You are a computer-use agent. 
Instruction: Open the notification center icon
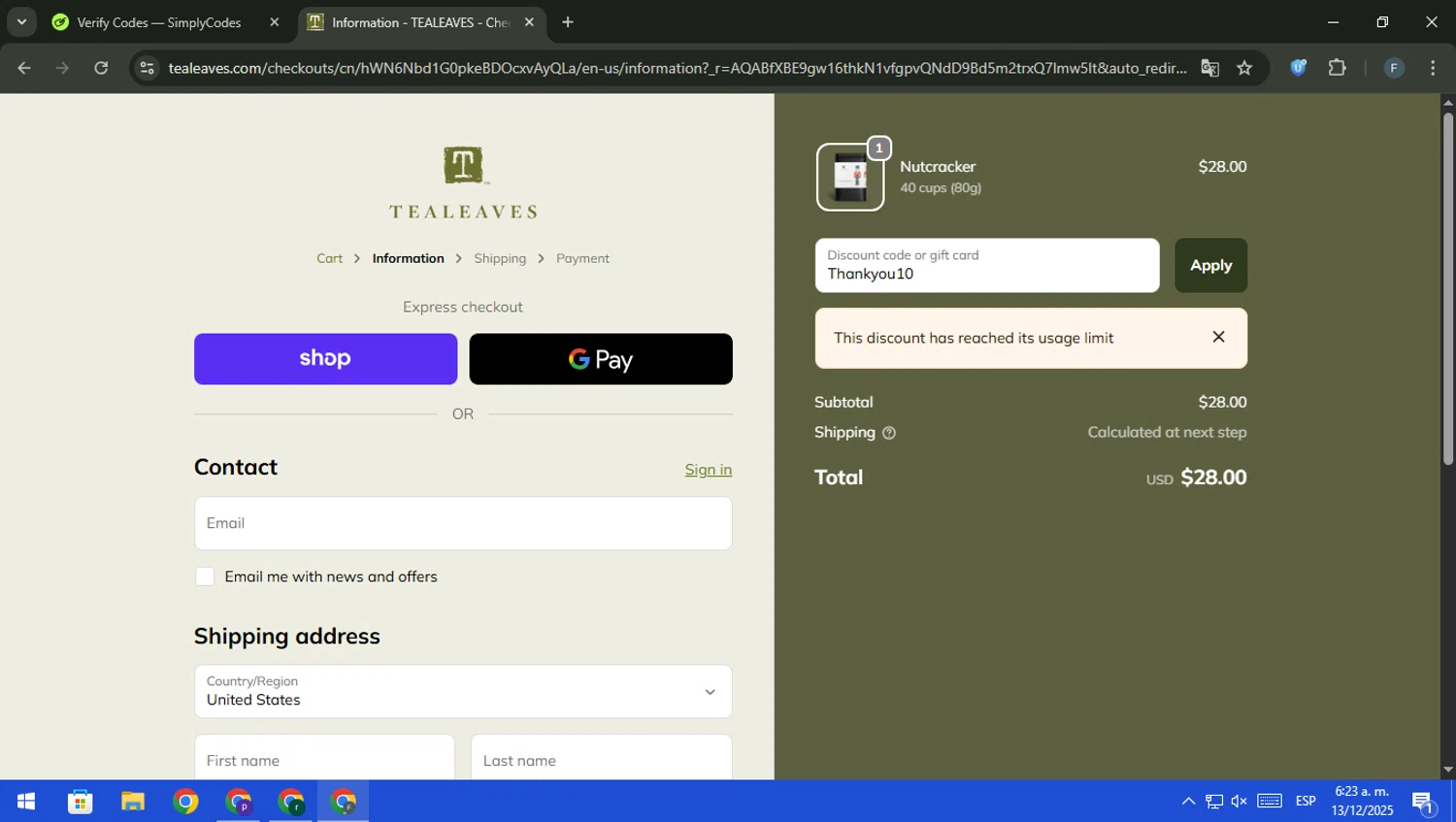pyautogui.click(x=1424, y=802)
